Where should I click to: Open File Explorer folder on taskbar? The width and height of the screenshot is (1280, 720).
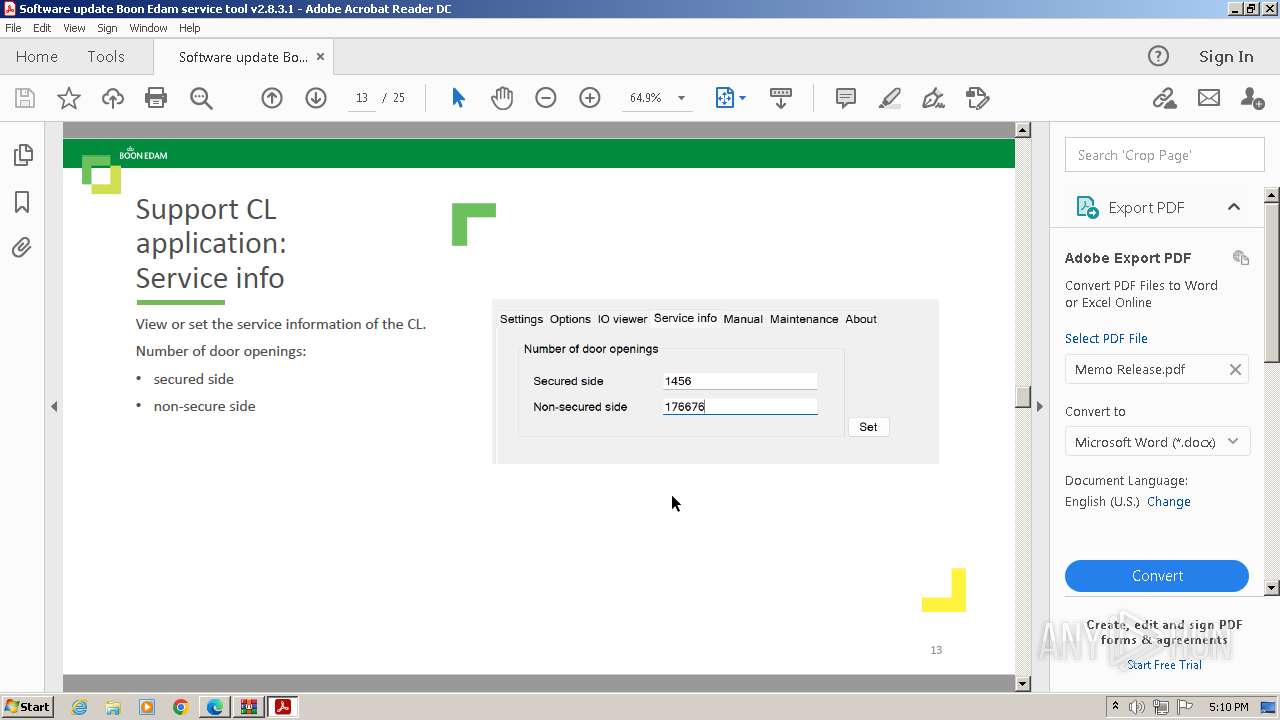pyautogui.click(x=113, y=707)
